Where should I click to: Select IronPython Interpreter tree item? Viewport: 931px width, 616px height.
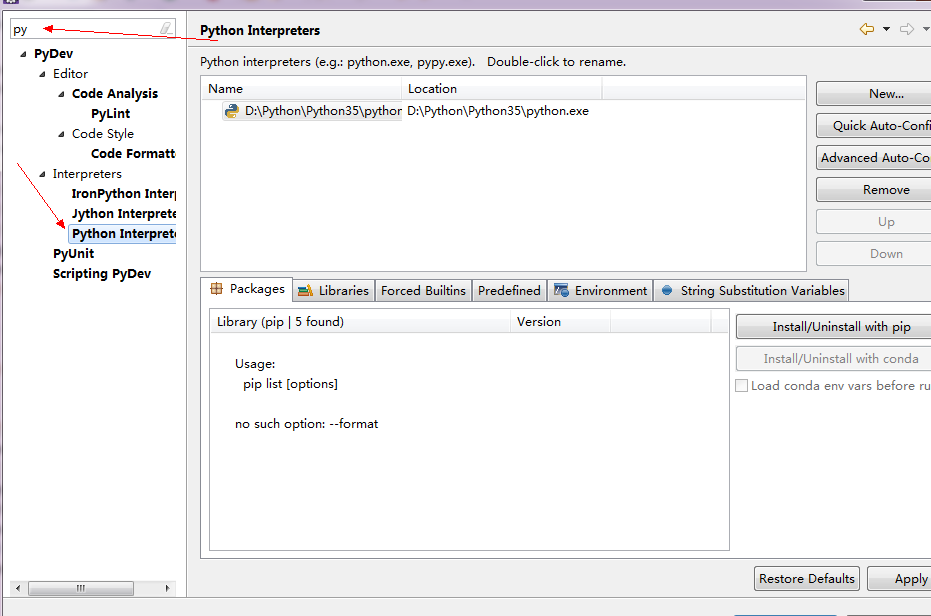point(124,194)
